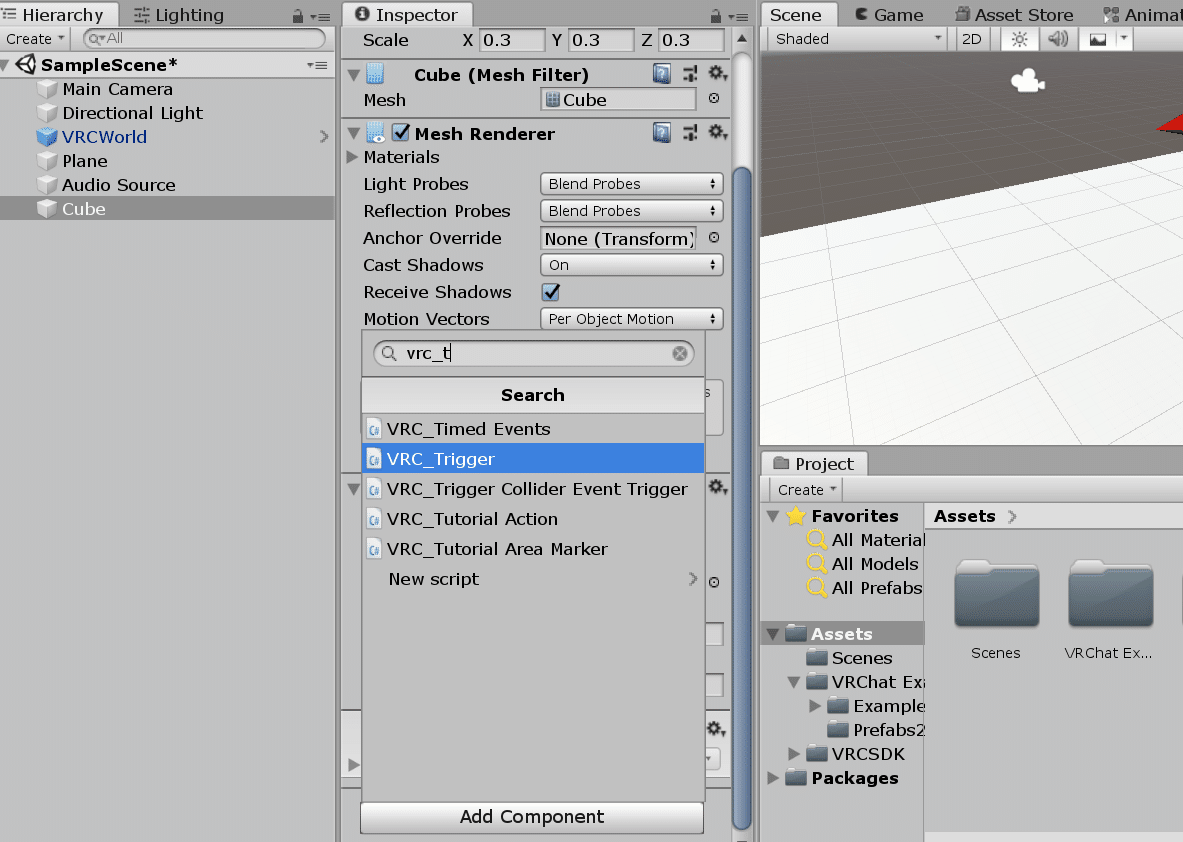Click the Add Component button
Image resolution: width=1183 pixels, height=842 pixels.
click(x=531, y=817)
